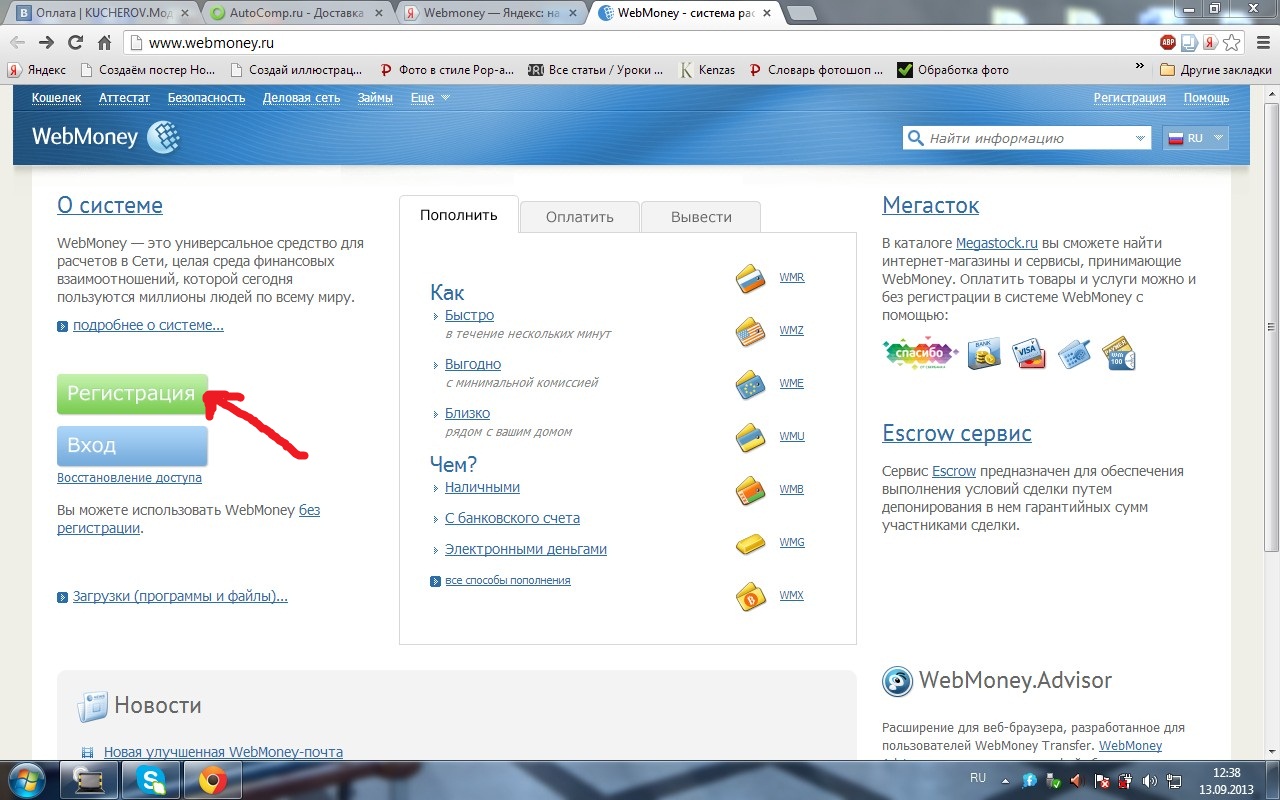Image resolution: width=1280 pixels, height=800 pixels.
Task: Open the Chrome menu icon
Action: (1261, 42)
